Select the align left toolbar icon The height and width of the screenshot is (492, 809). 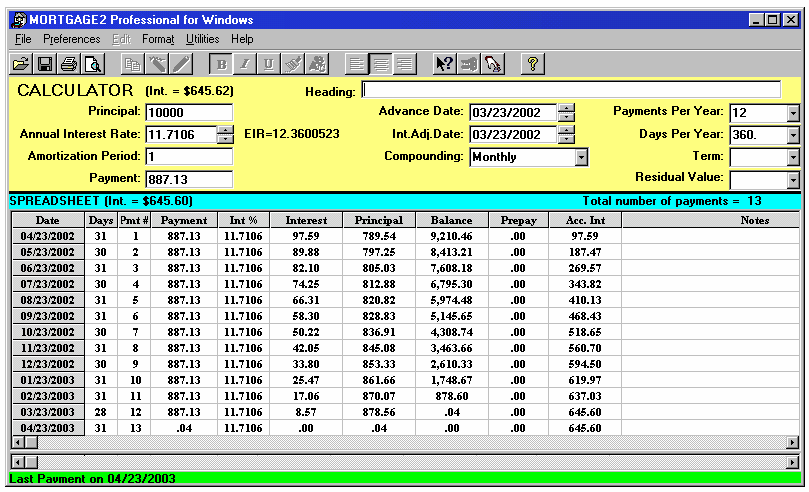[357, 64]
